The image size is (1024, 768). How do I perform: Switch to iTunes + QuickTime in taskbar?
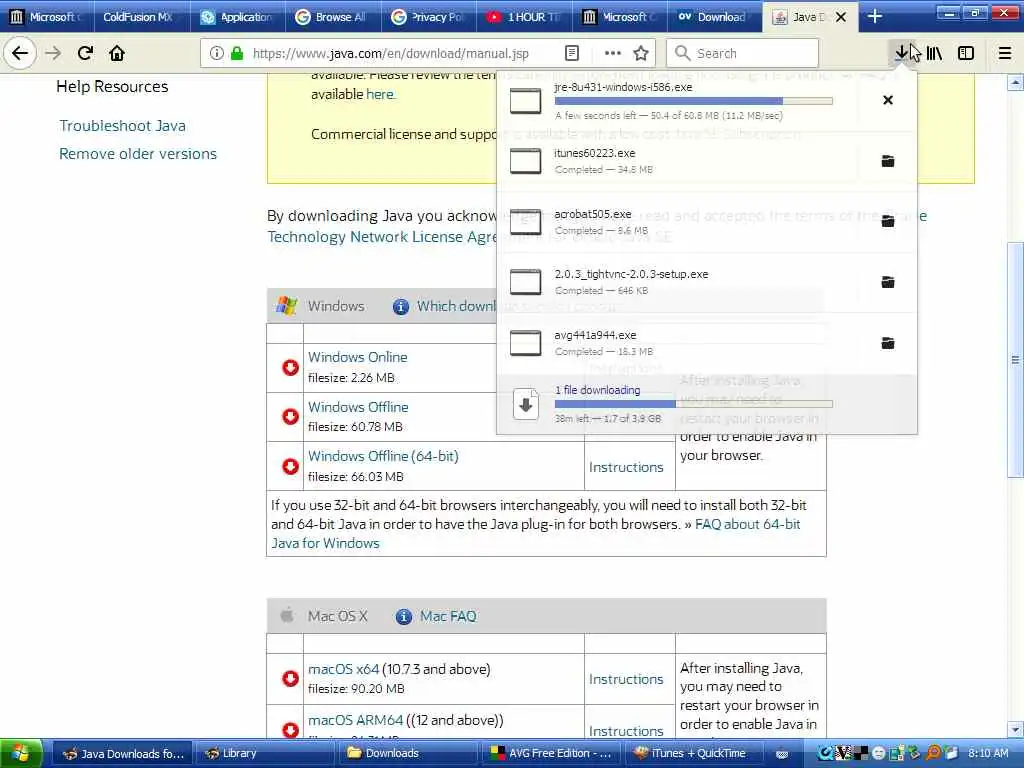[x=692, y=753]
